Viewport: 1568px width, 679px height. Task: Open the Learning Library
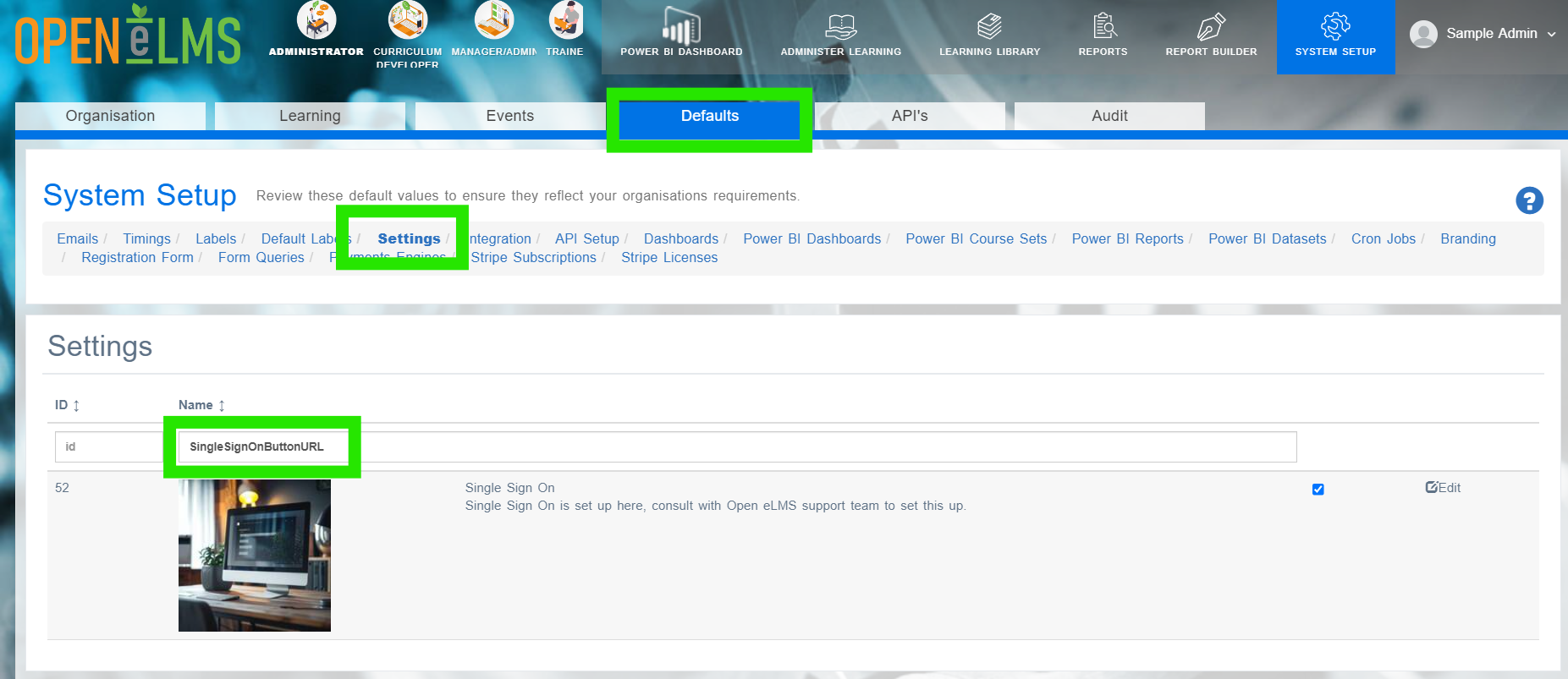[989, 34]
